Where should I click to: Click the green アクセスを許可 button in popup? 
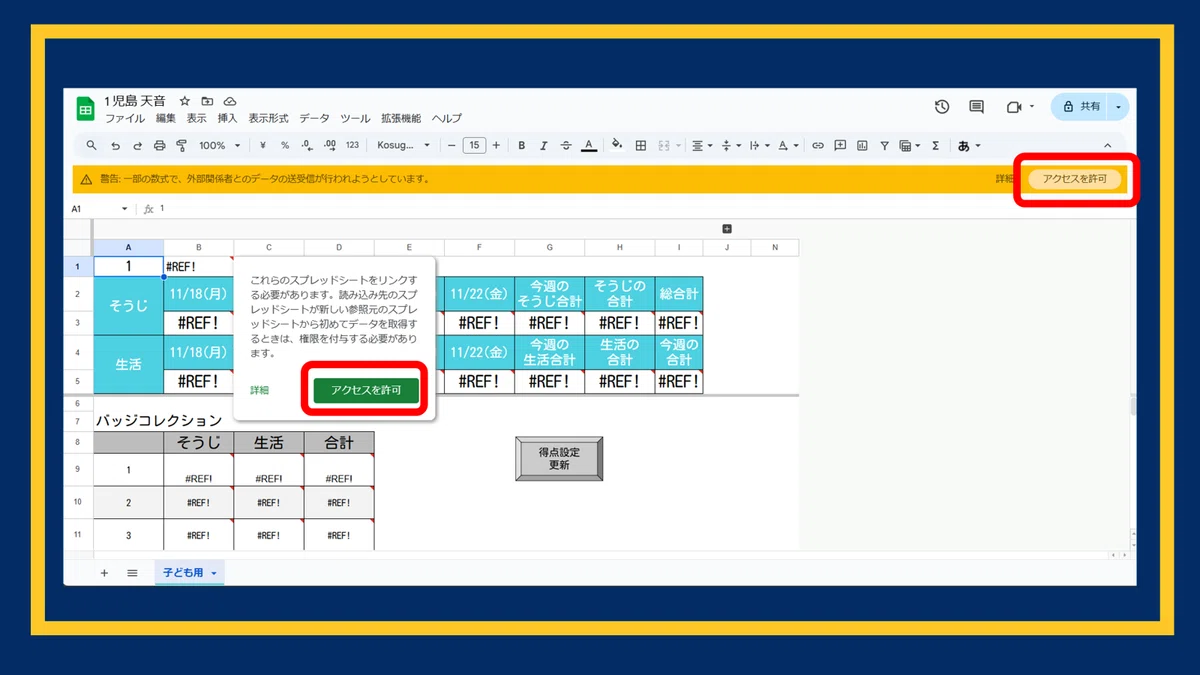[x=366, y=390]
